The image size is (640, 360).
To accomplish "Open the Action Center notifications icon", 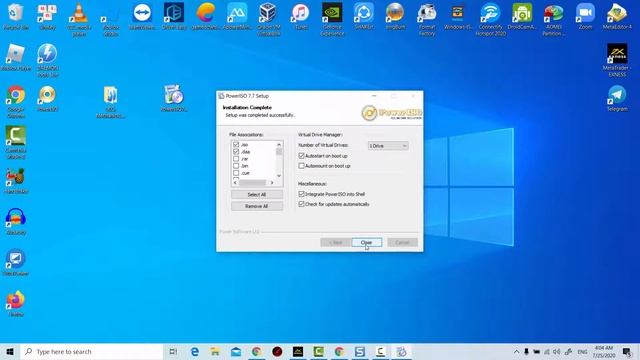I will tap(627, 351).
